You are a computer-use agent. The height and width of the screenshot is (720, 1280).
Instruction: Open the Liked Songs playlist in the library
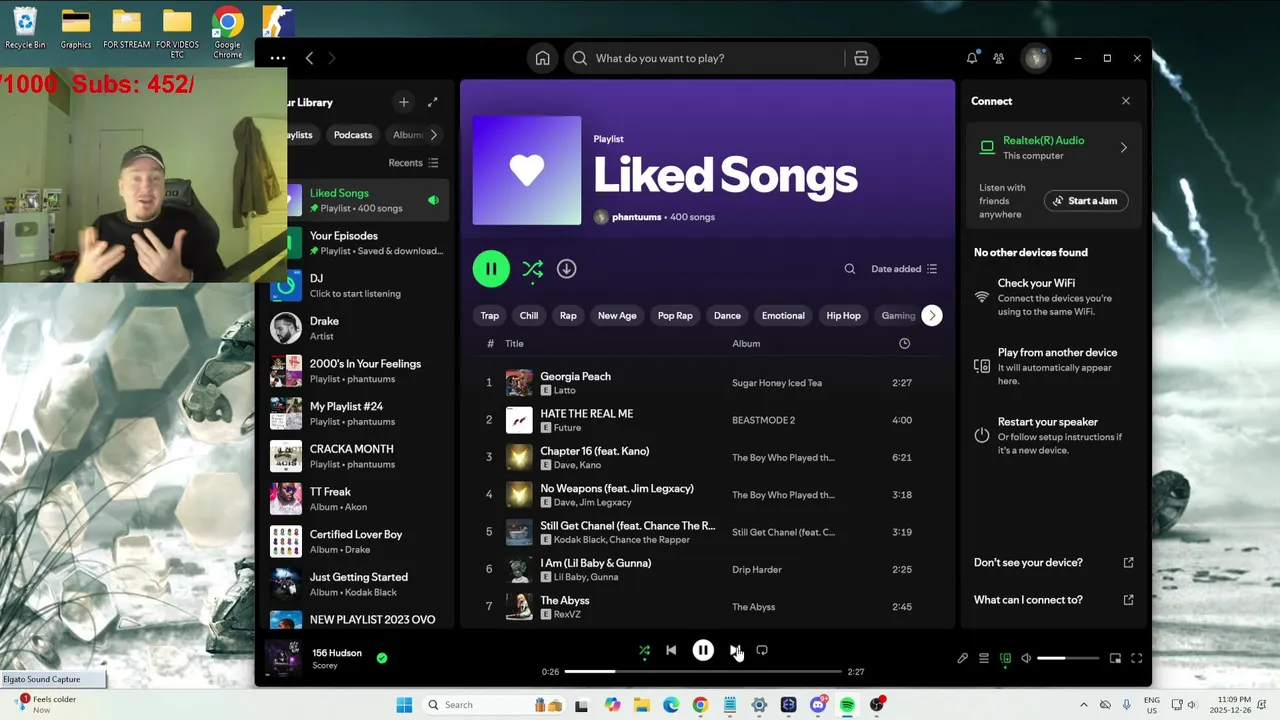click(x=359, y=200)
